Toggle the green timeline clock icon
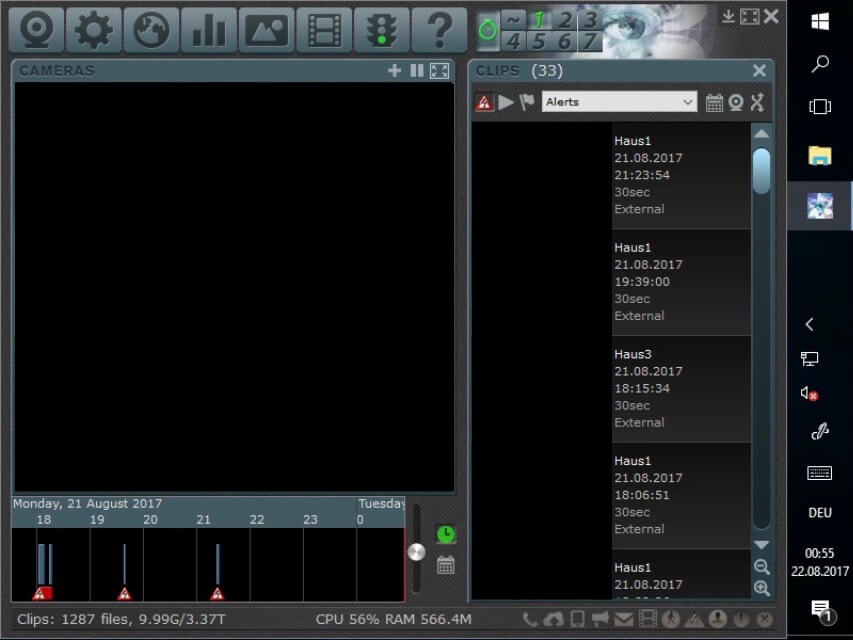The width and height of the screenshot is (853, 640). (x=446, y=535)
